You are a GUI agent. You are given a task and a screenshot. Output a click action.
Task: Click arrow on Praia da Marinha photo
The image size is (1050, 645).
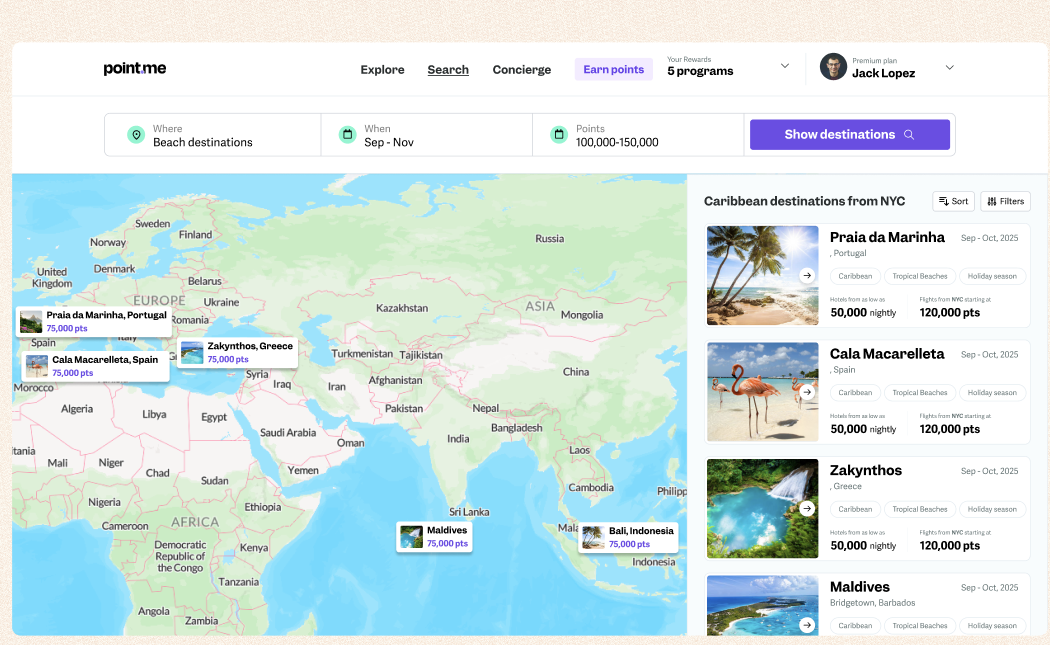tap(807, 275)
